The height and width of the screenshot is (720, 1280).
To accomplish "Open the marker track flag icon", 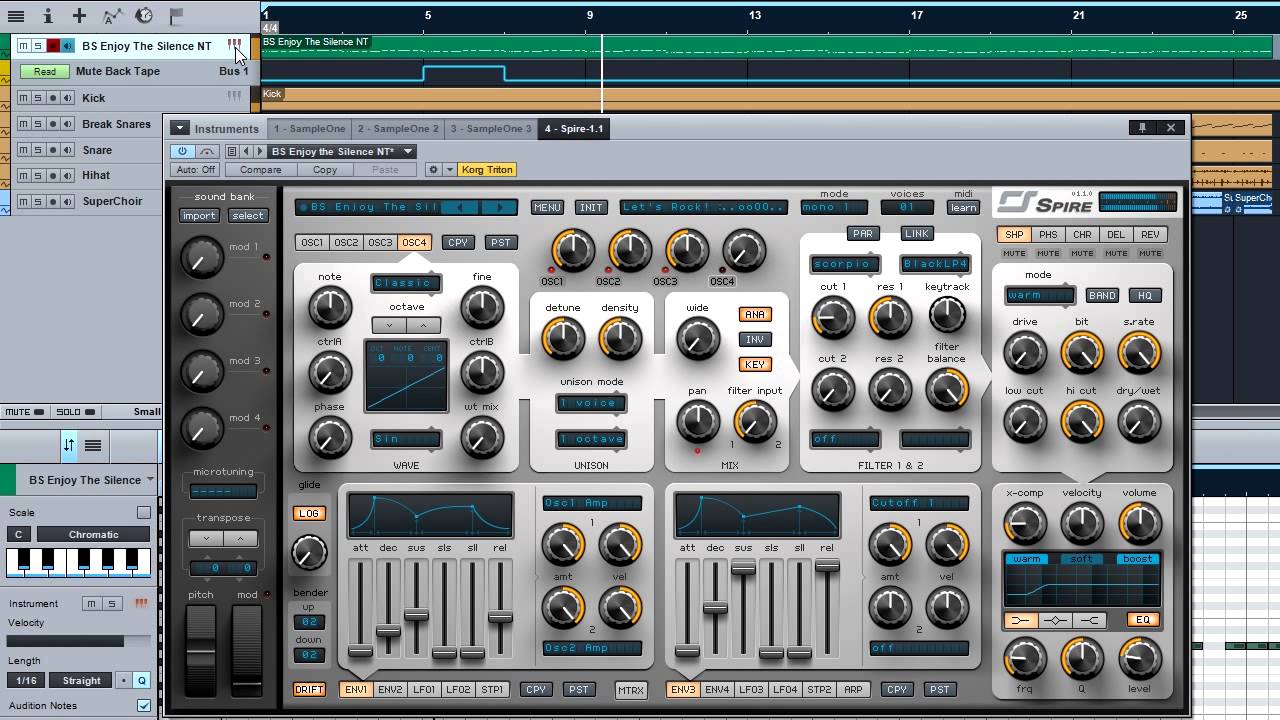I will point(176,16).
